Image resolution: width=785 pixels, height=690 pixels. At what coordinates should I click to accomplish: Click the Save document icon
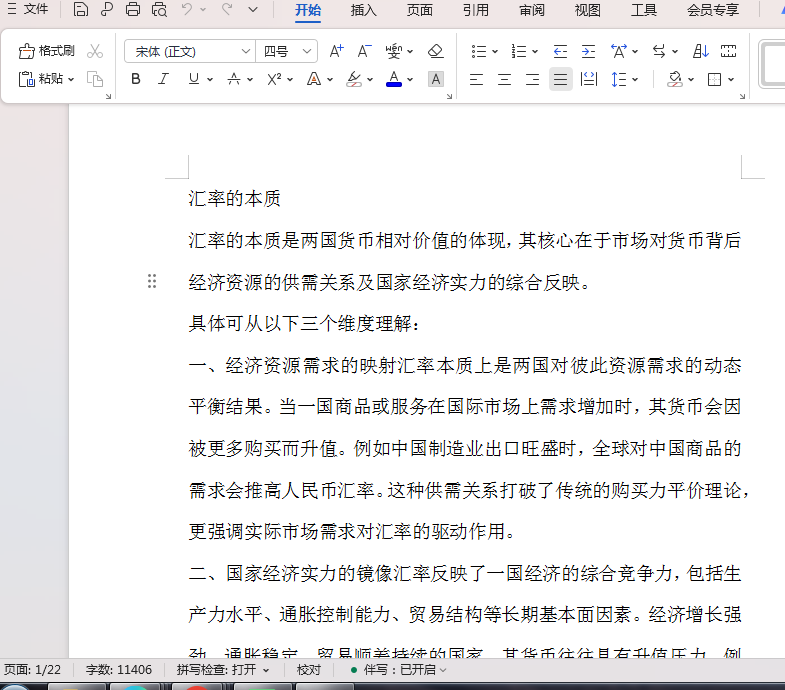pos(80,10)
